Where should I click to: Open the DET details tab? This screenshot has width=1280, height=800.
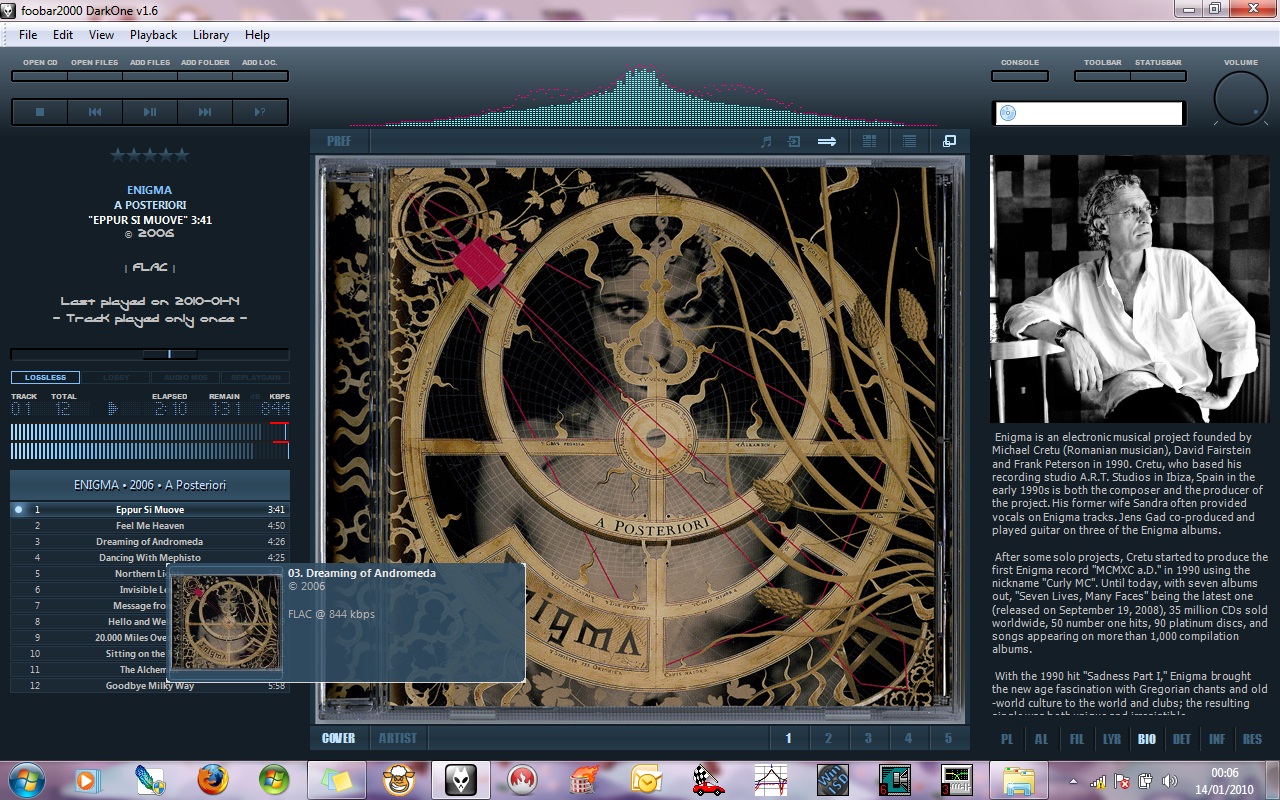(x=1182, y=740)
